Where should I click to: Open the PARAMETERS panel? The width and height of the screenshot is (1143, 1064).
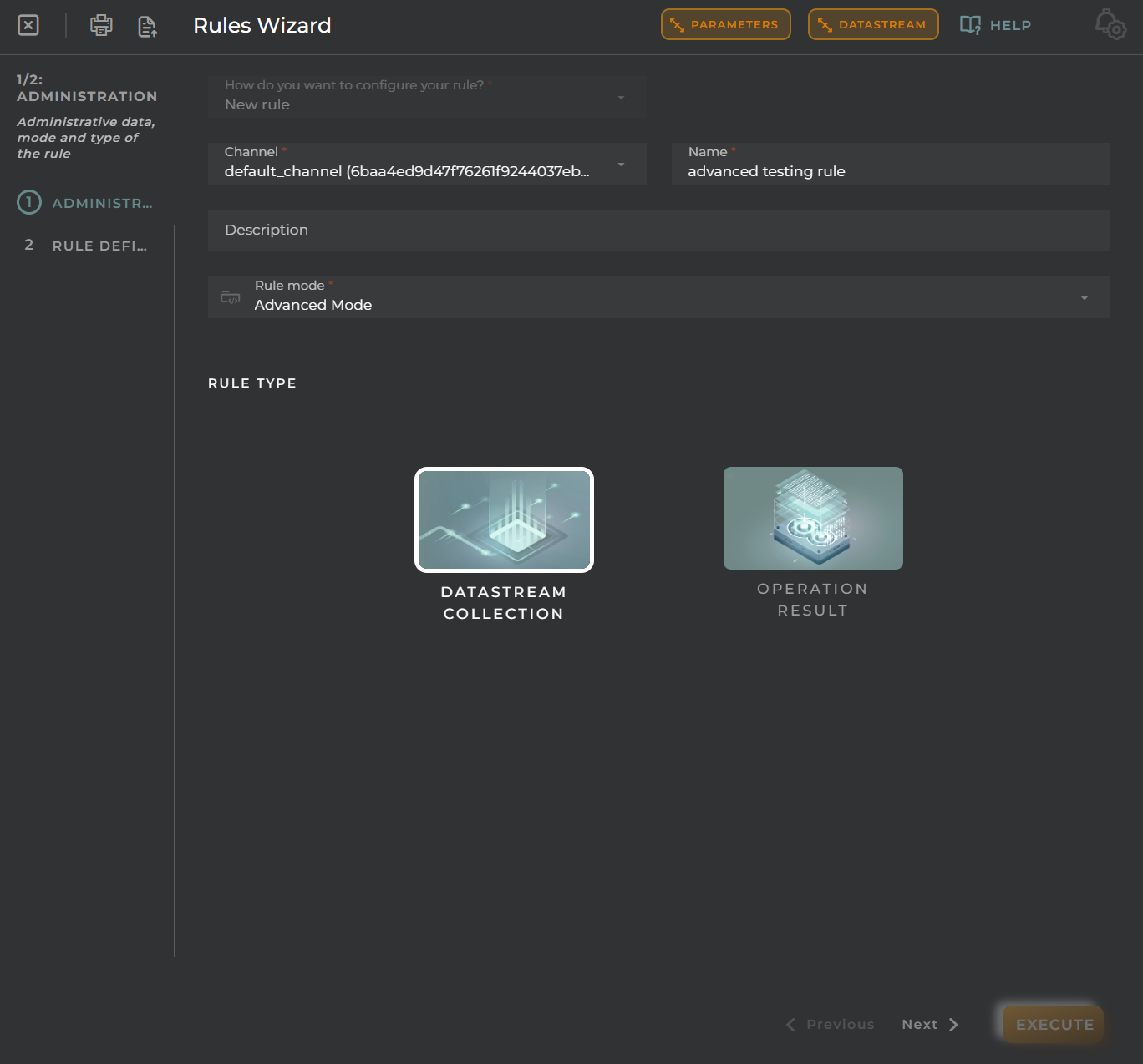click(x=725, y=24)
